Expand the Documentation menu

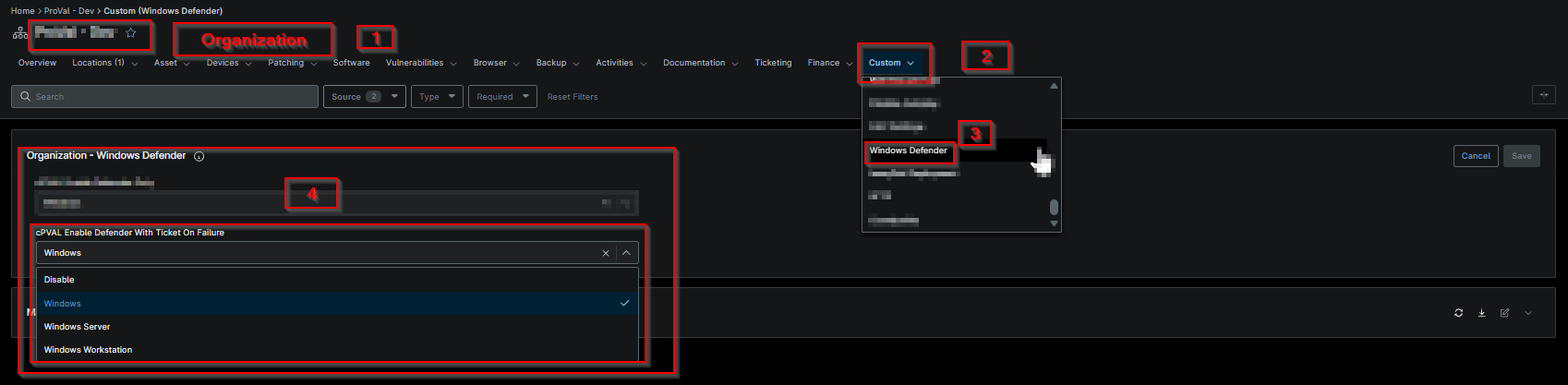pyautogui.click(x=701, y=63)
